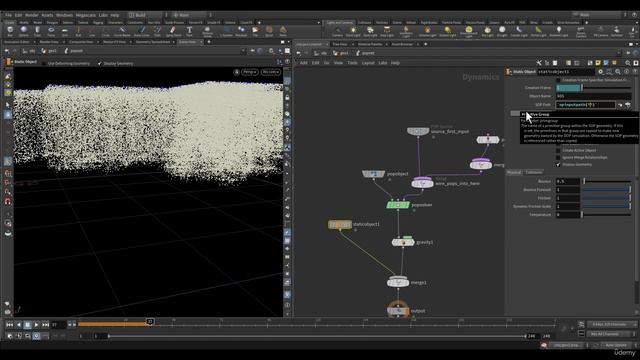Select the Area Light shelf tool
This screenshot has width=640, height=360.
[387, 32]
